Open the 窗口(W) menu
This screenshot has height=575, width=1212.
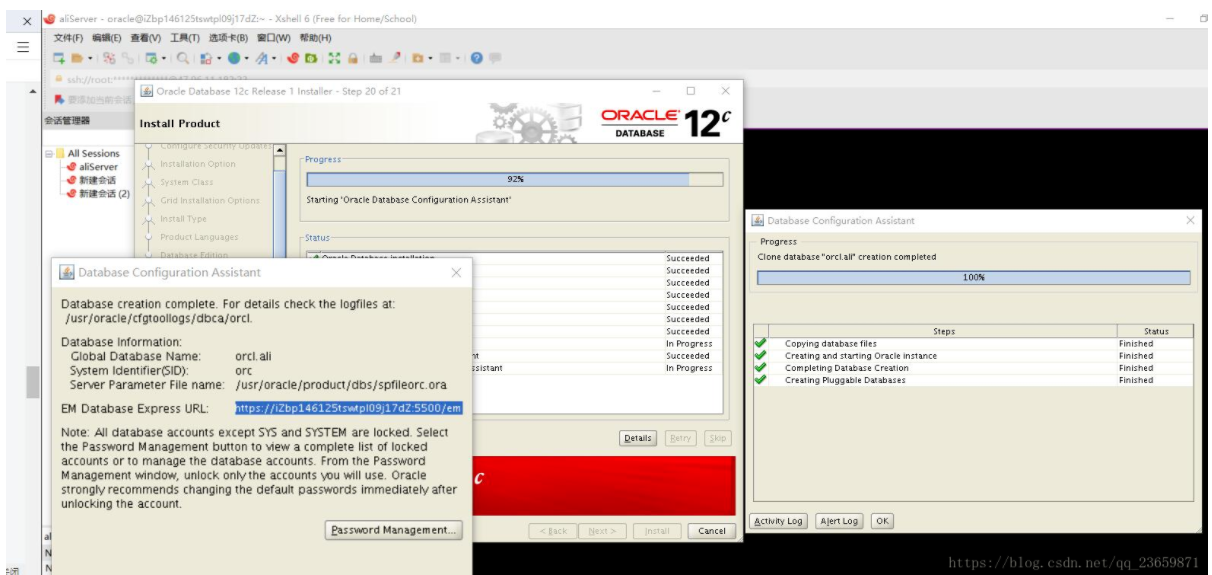273,38
